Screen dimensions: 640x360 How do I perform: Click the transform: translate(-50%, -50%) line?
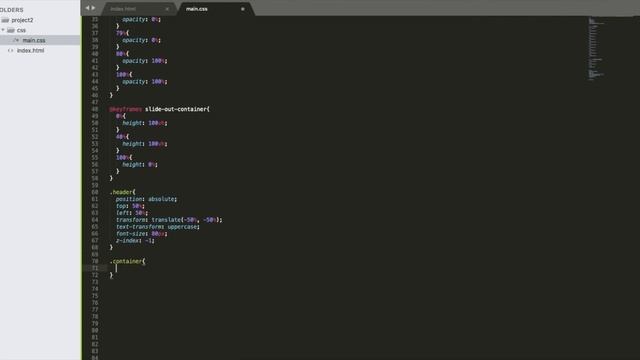click(x=169, y=220)
